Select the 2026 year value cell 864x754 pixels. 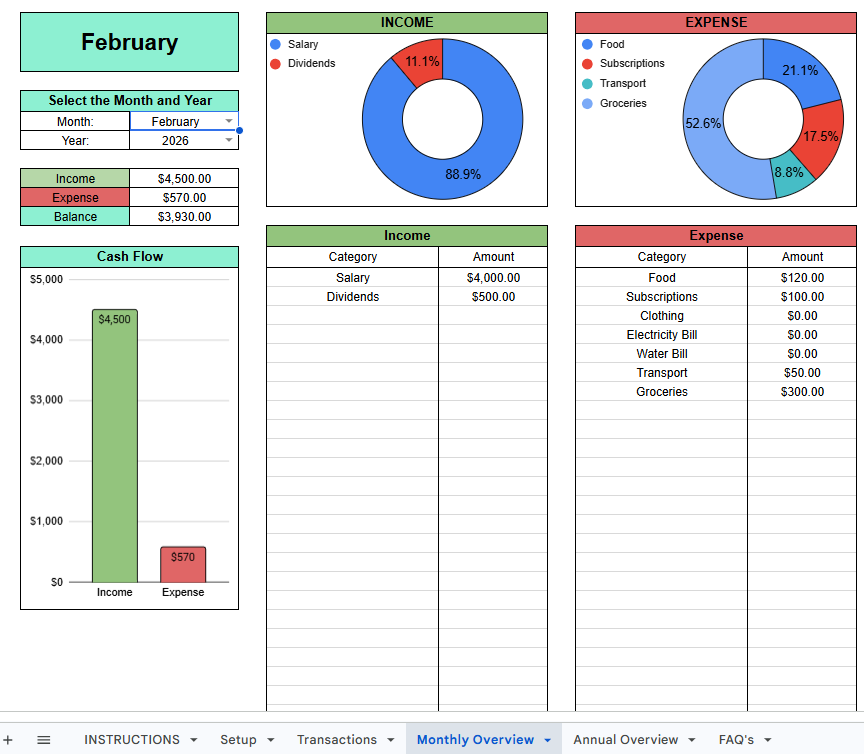tap(184, 141)
